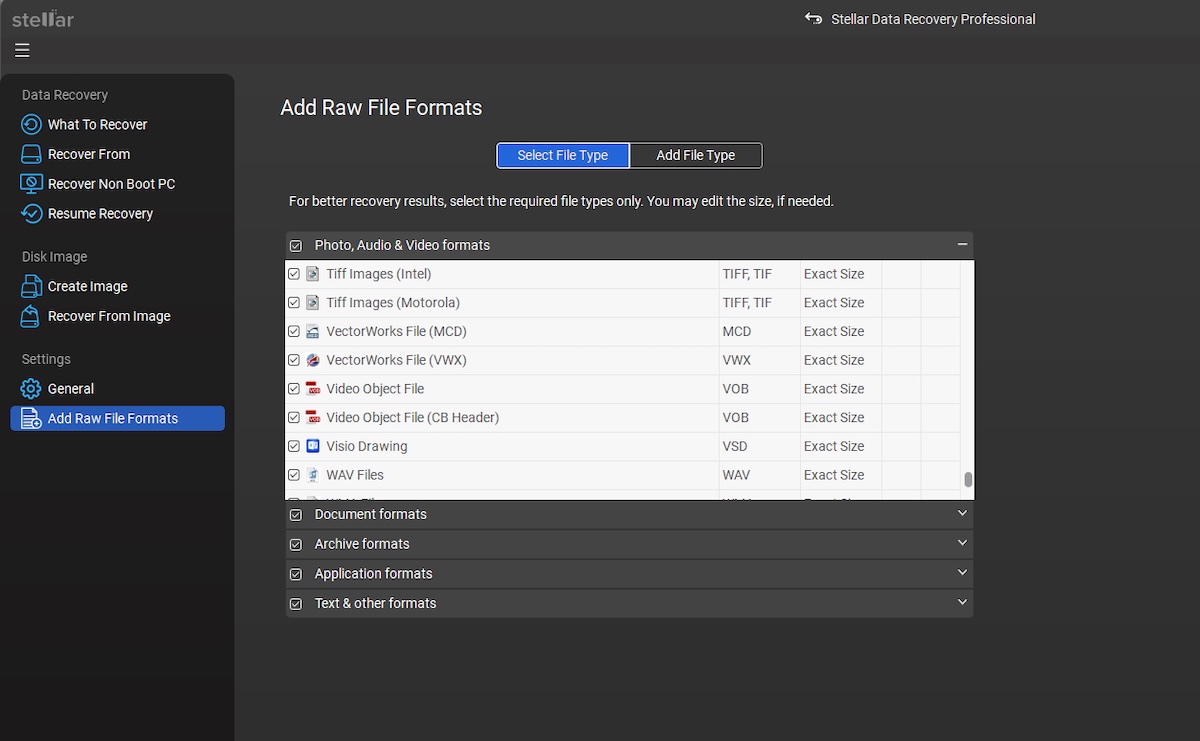Click Exact Size for WAV Files
The width and height of the screenshot is (1200, 741).
point(834,475)
